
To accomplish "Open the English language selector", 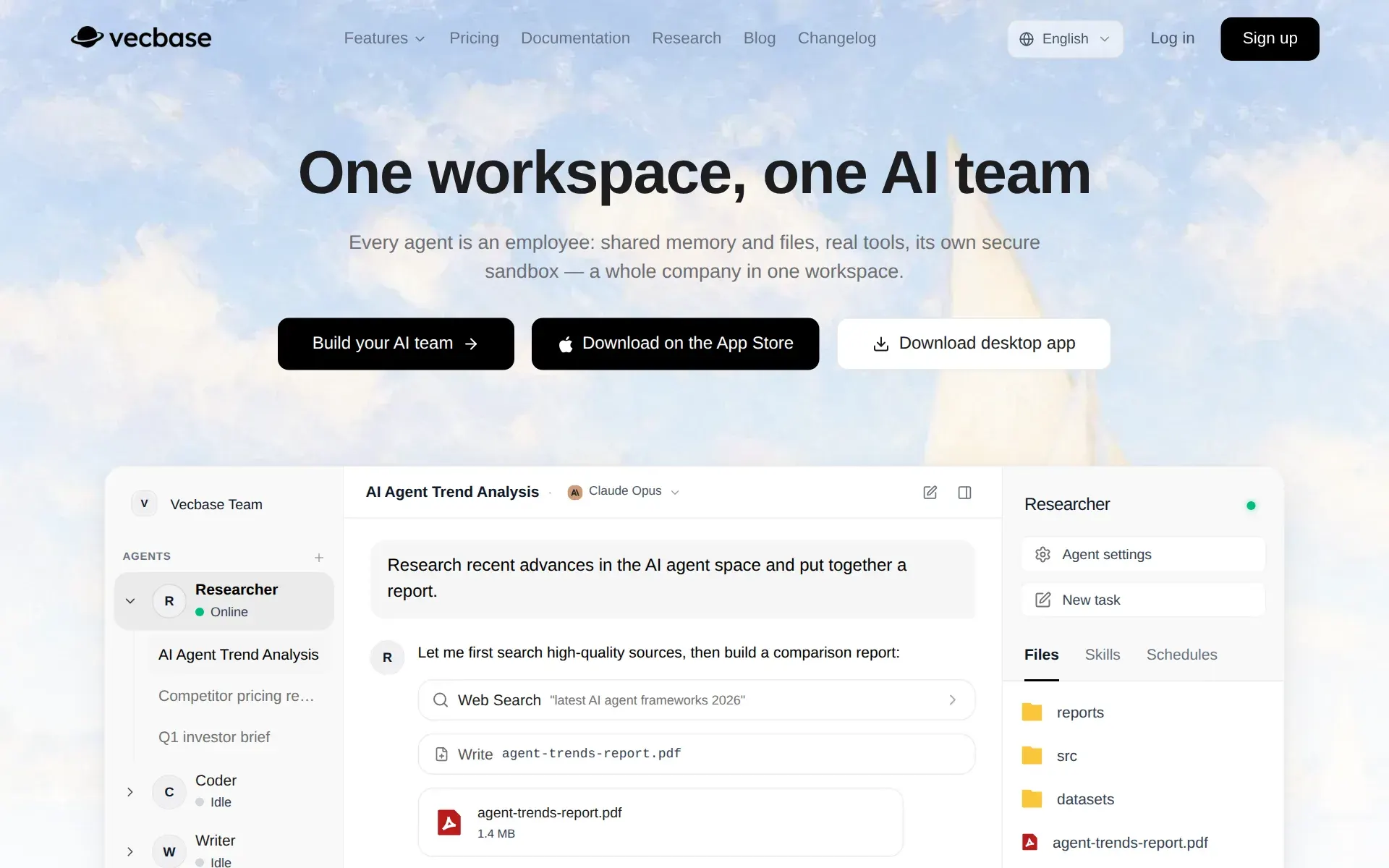I will click(x=1065, y=39).
